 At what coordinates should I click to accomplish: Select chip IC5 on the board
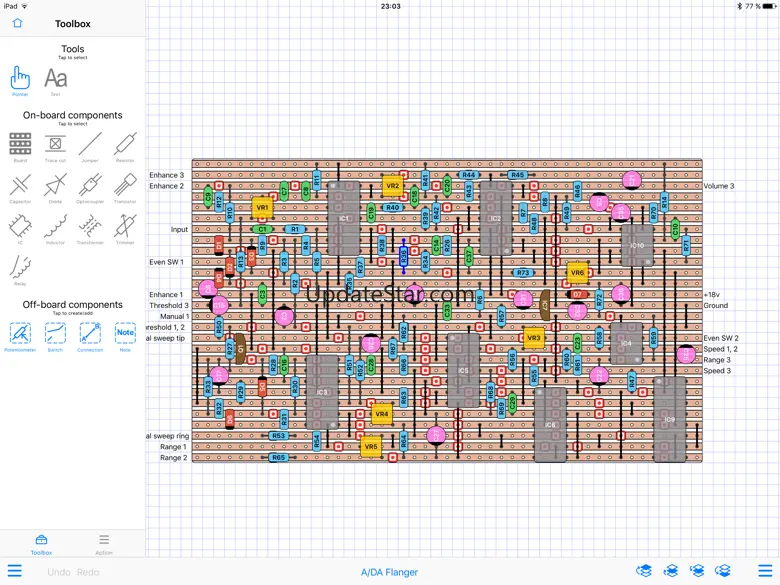pos(463,371)
